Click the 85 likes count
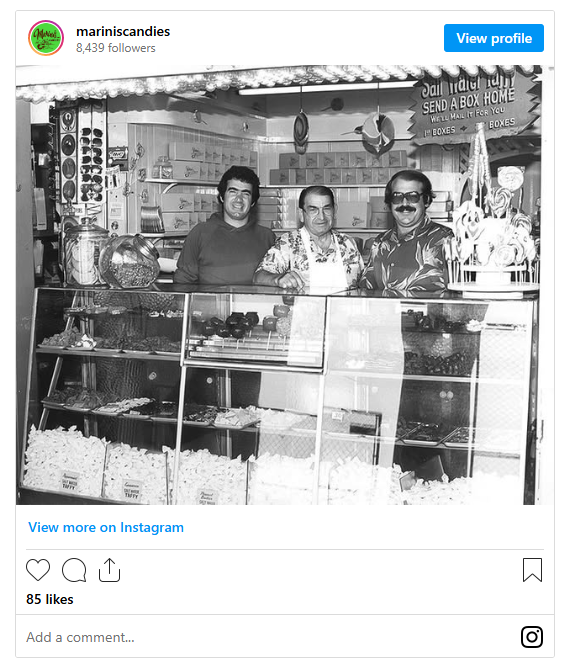This screenshot has width=566, height=671. pyautogui.click(x=50, y=599)
